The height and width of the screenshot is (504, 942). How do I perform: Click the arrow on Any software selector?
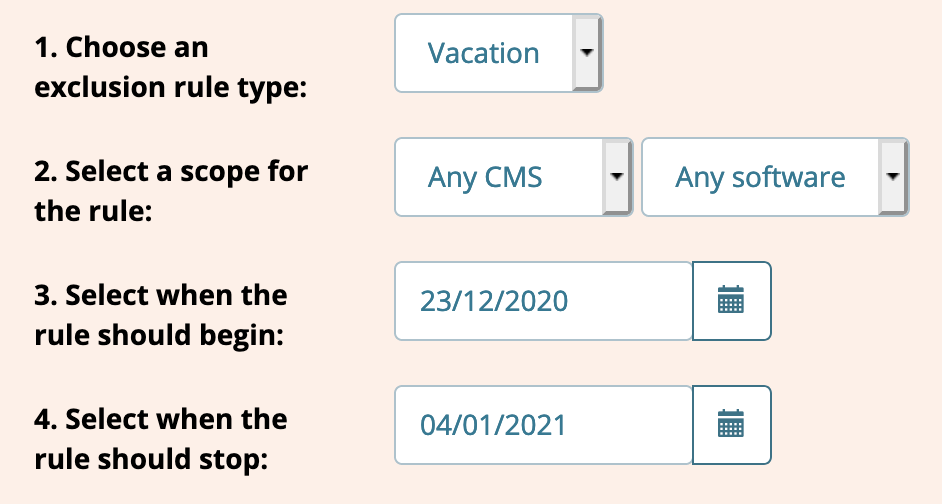tap(893, 177)
